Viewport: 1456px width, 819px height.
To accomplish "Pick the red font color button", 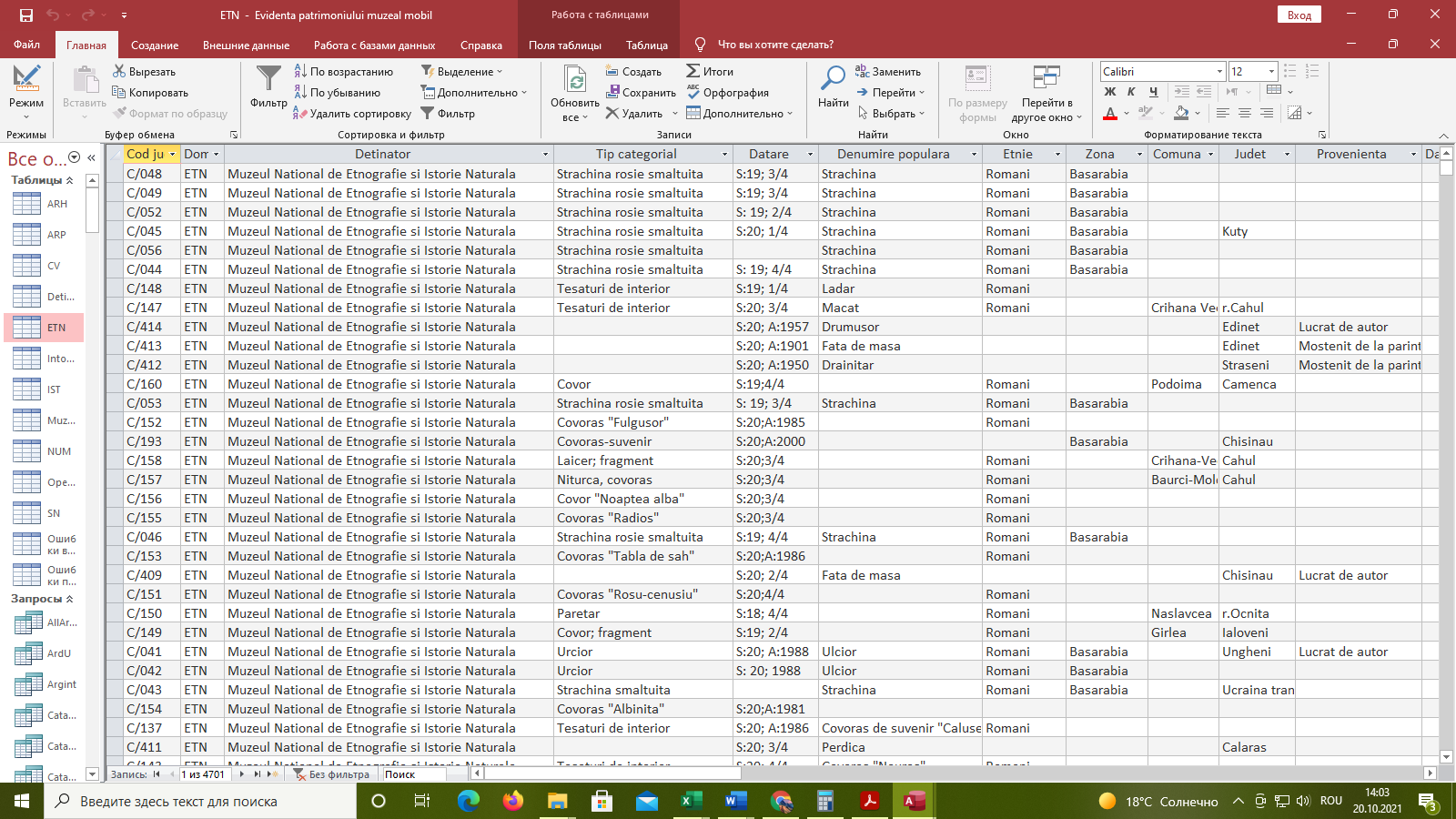I will 1109,113.
